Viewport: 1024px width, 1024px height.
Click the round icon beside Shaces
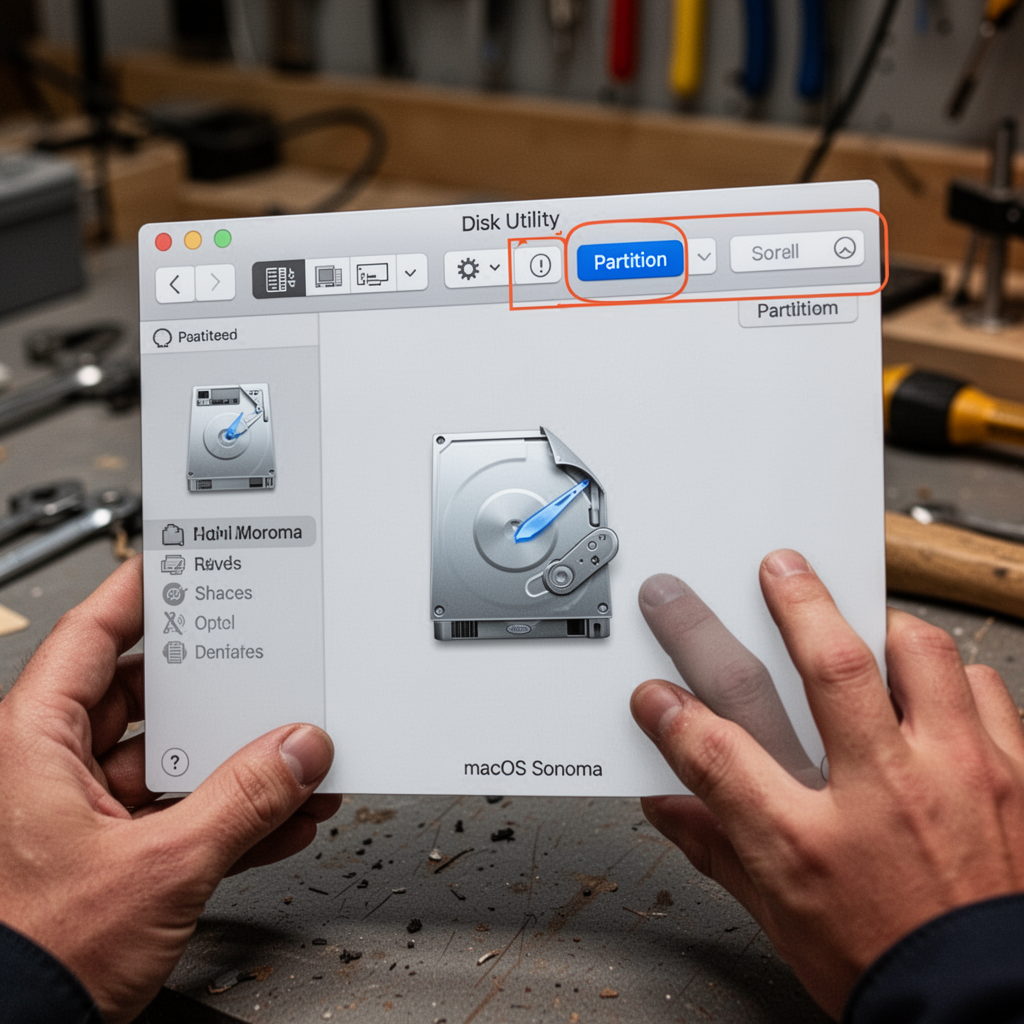tap(174, 594)
